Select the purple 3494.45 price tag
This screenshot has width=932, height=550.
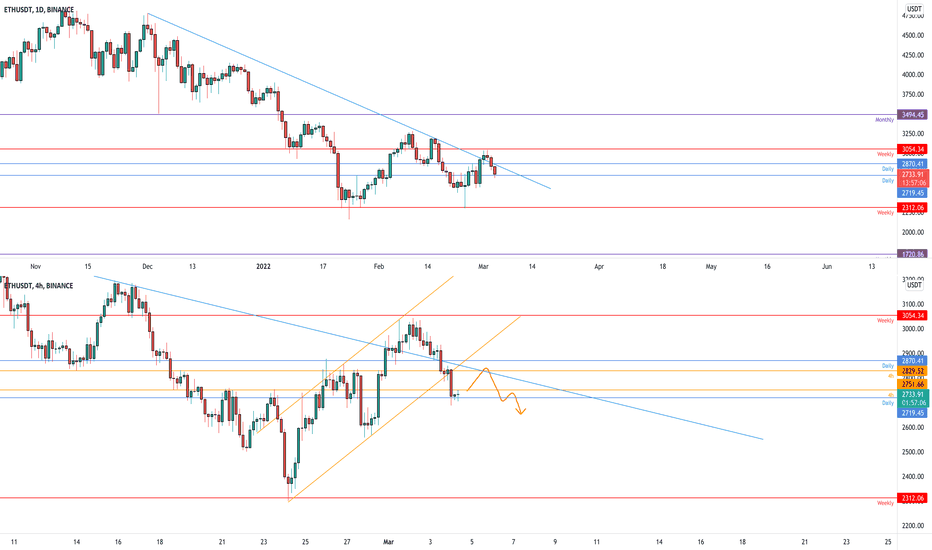(912, 115)
